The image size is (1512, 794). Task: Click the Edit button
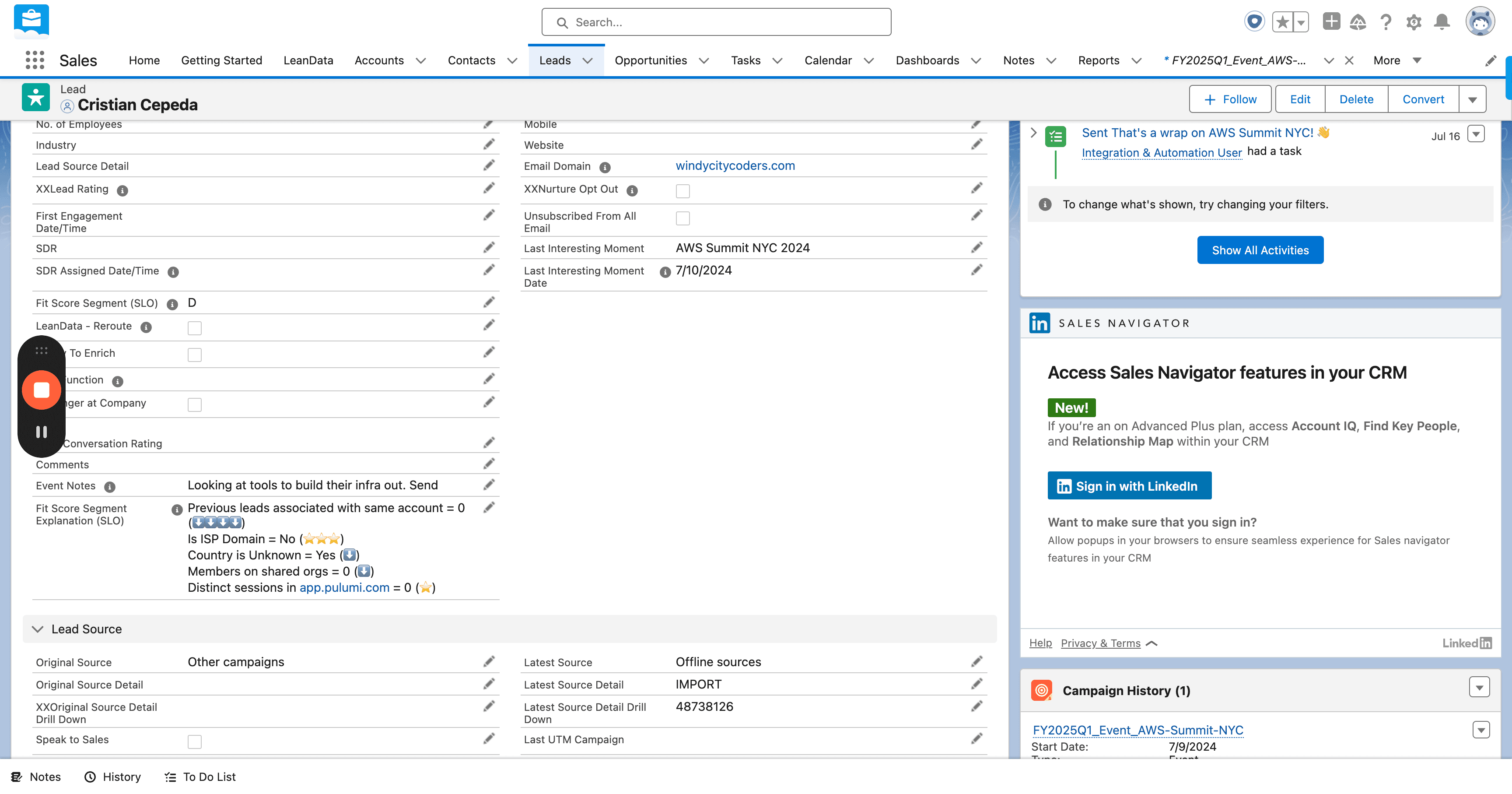tap(1300, 99)
